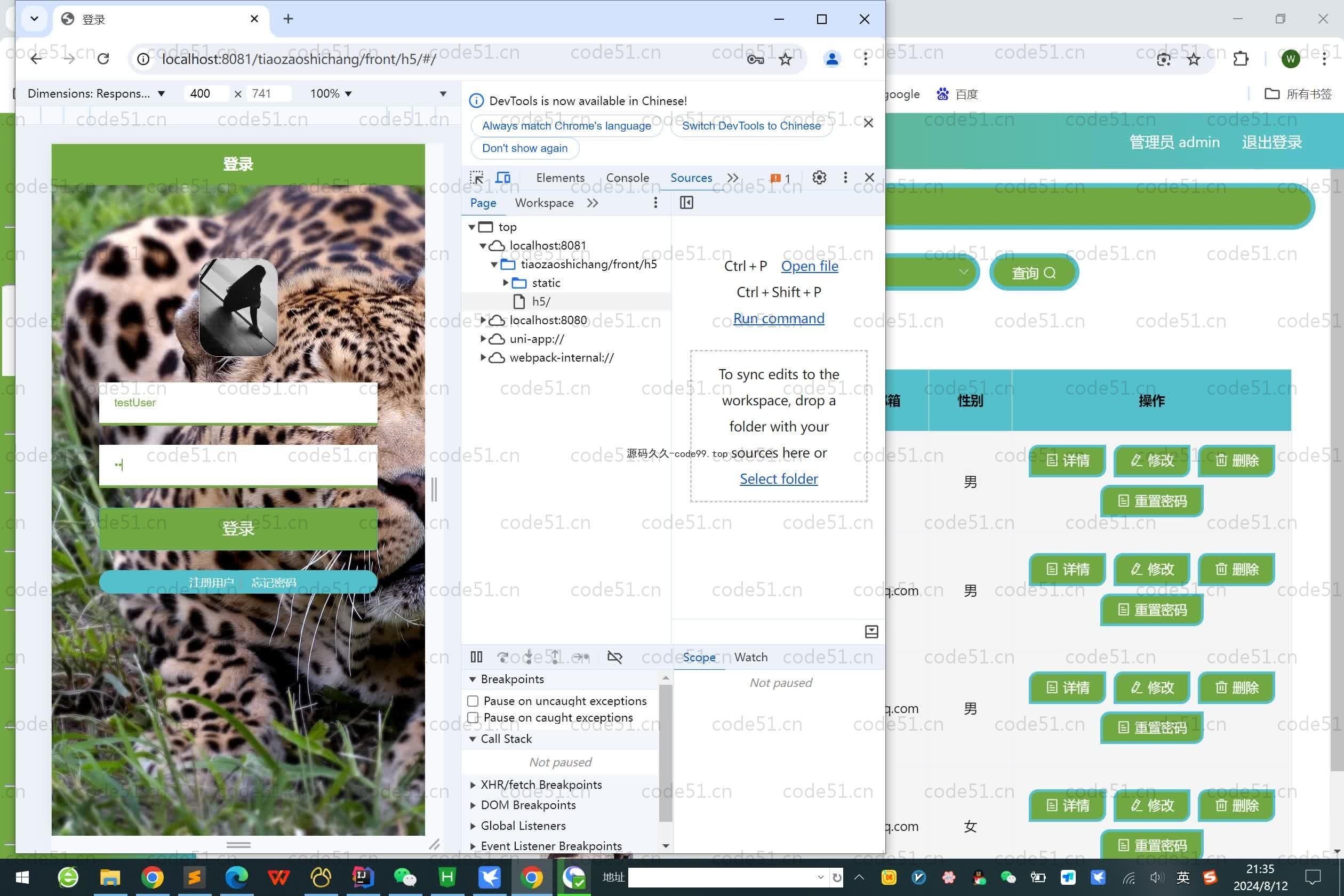Open DevTools customize three-dot menu
1344x896 pixels.
845,178
